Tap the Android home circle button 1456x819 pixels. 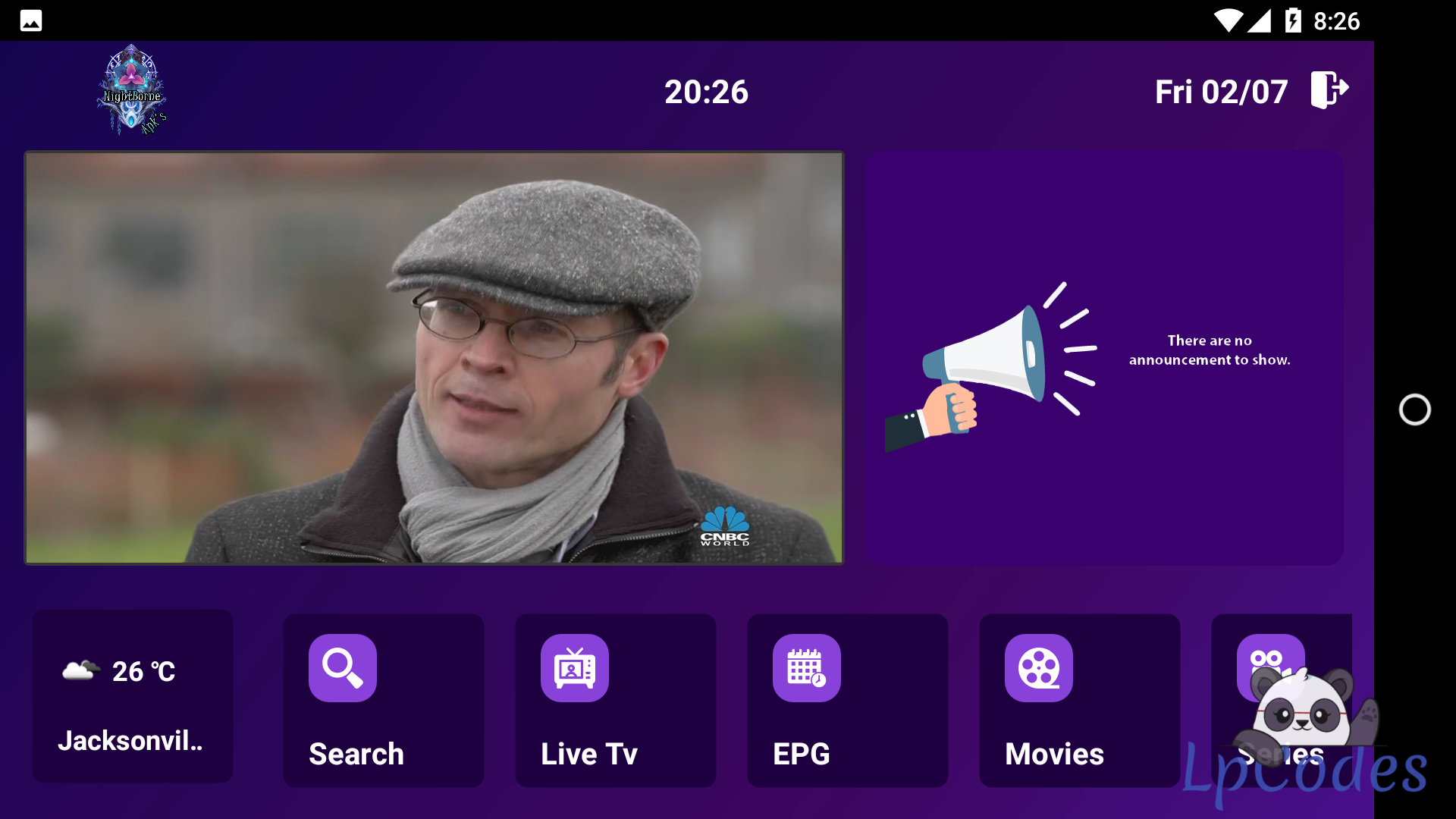click(x=1415, y=409)
